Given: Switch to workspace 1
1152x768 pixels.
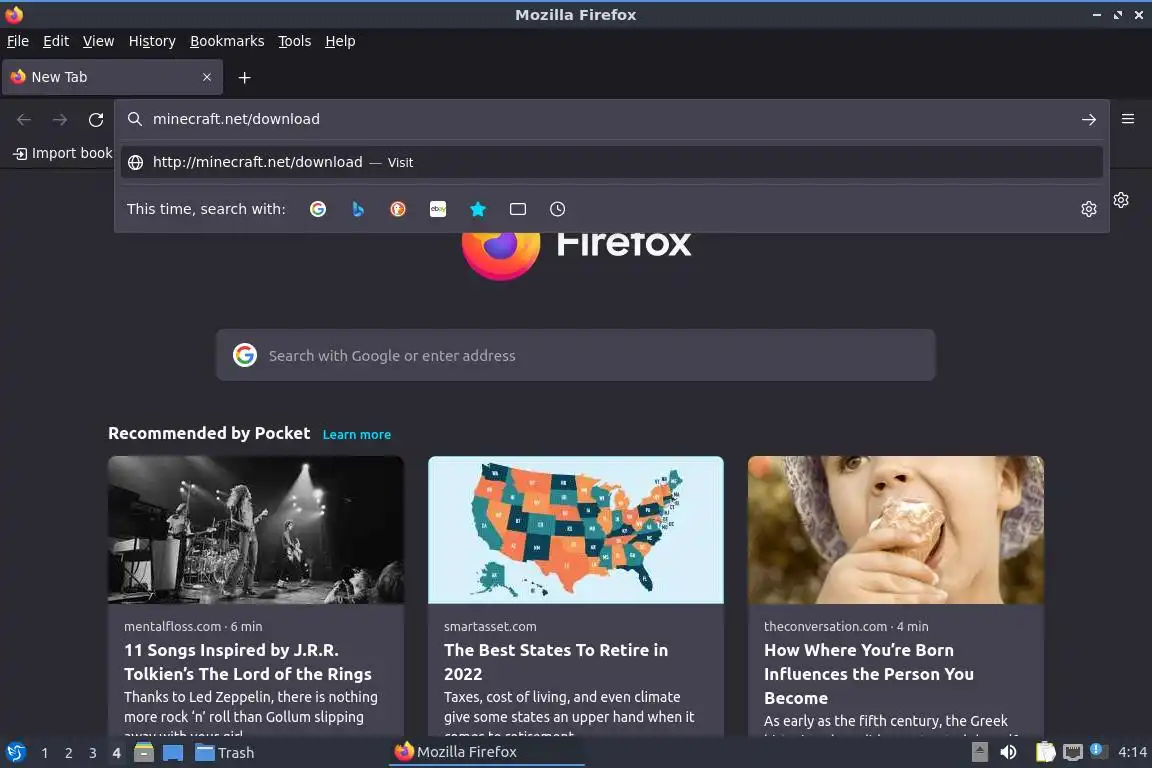Looking at the screenshot, I should click(45, 753).
